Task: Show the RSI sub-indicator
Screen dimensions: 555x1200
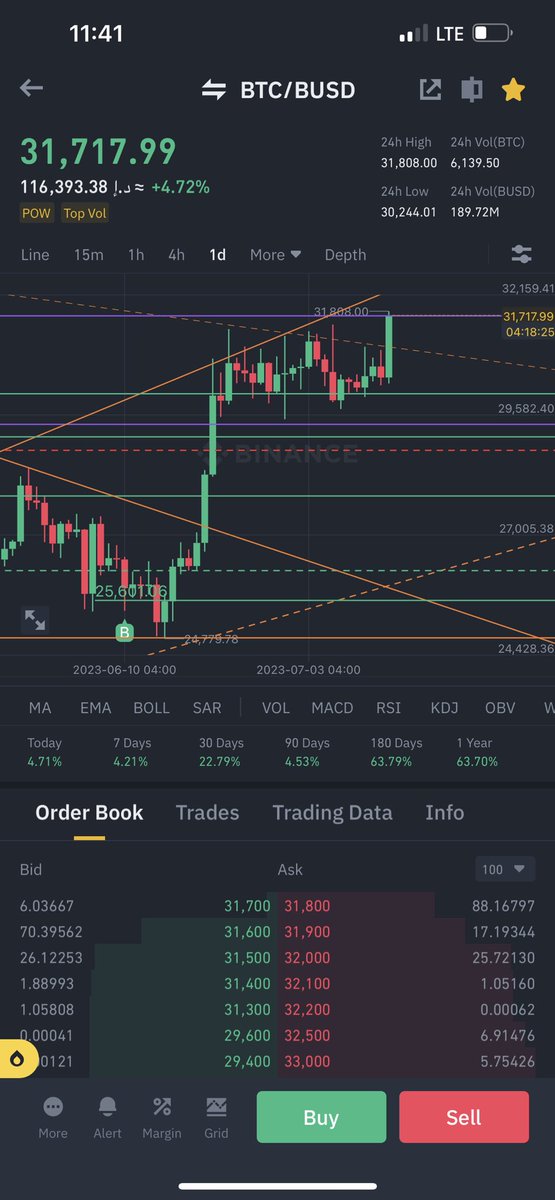Action: [388, 707]
